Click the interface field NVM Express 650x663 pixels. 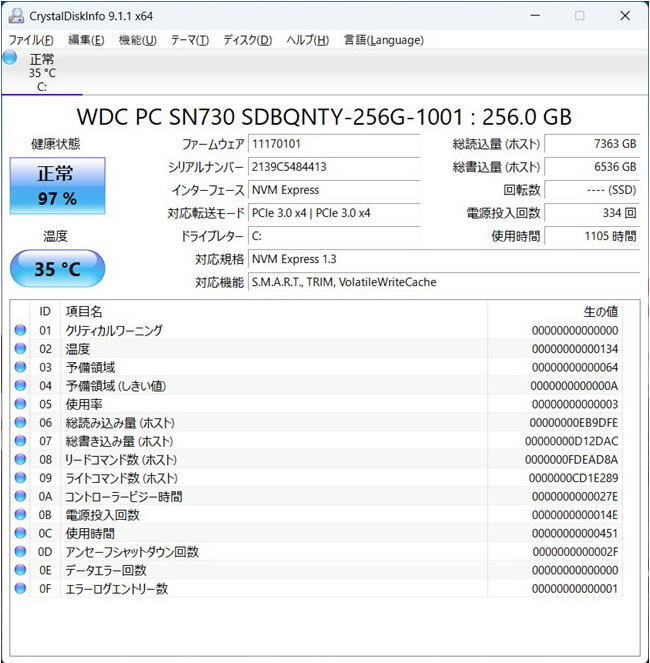click(x=334, y=190)
